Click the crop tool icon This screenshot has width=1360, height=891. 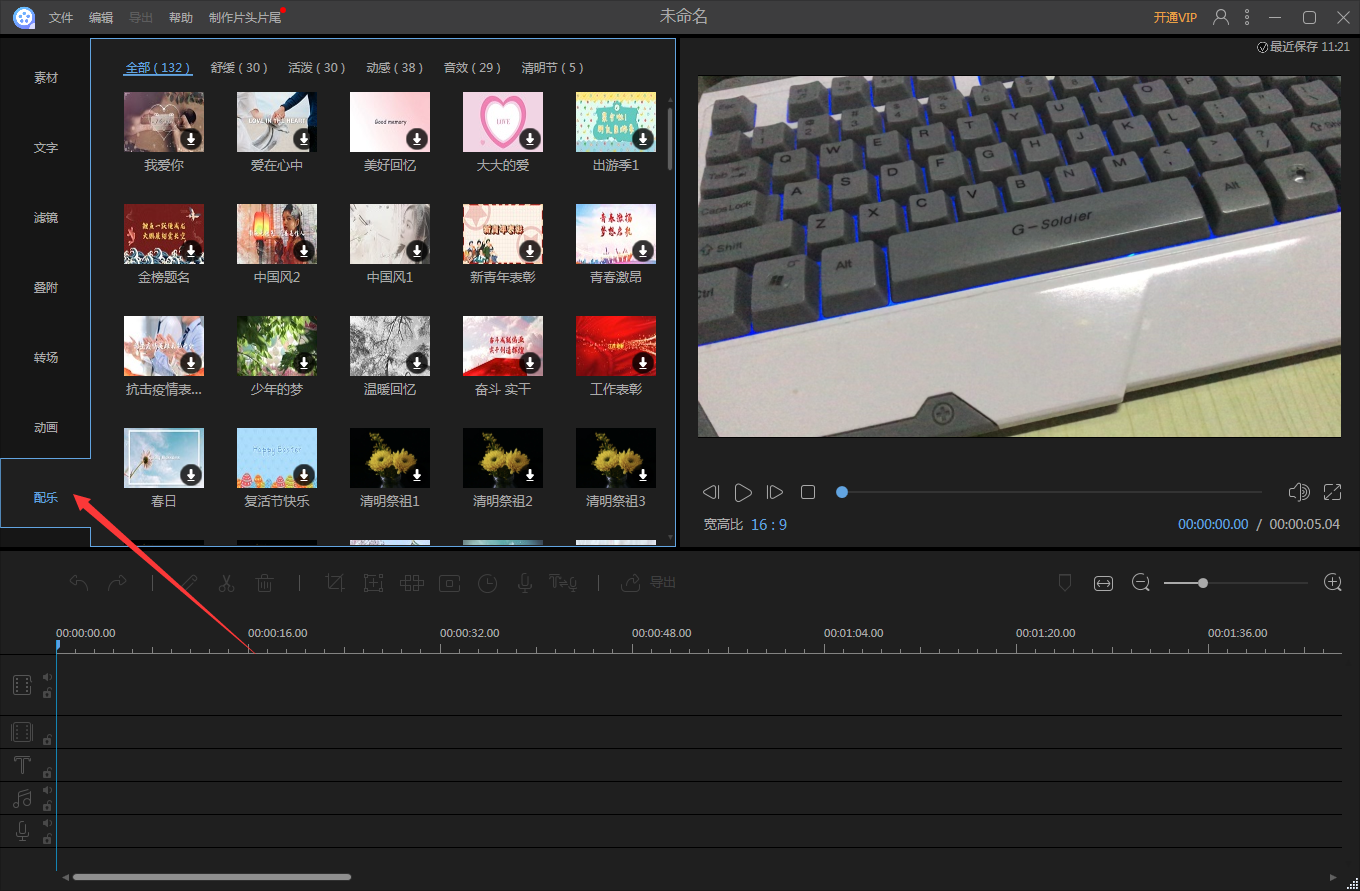tap(335, 583)
